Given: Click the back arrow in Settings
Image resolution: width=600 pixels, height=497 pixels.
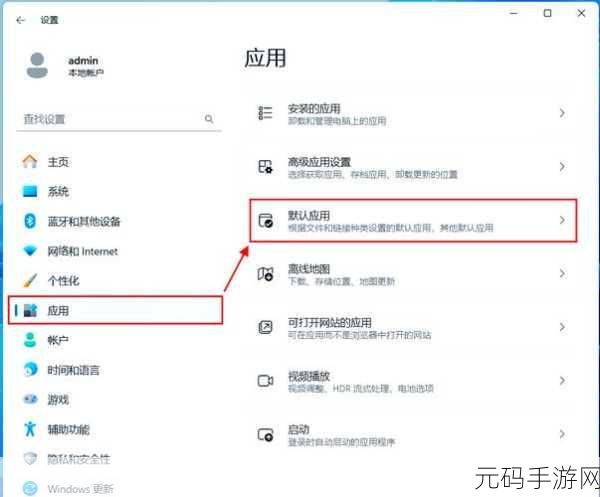Looking at the screenshot, I should pyautogui.click(x=20, y=20).
